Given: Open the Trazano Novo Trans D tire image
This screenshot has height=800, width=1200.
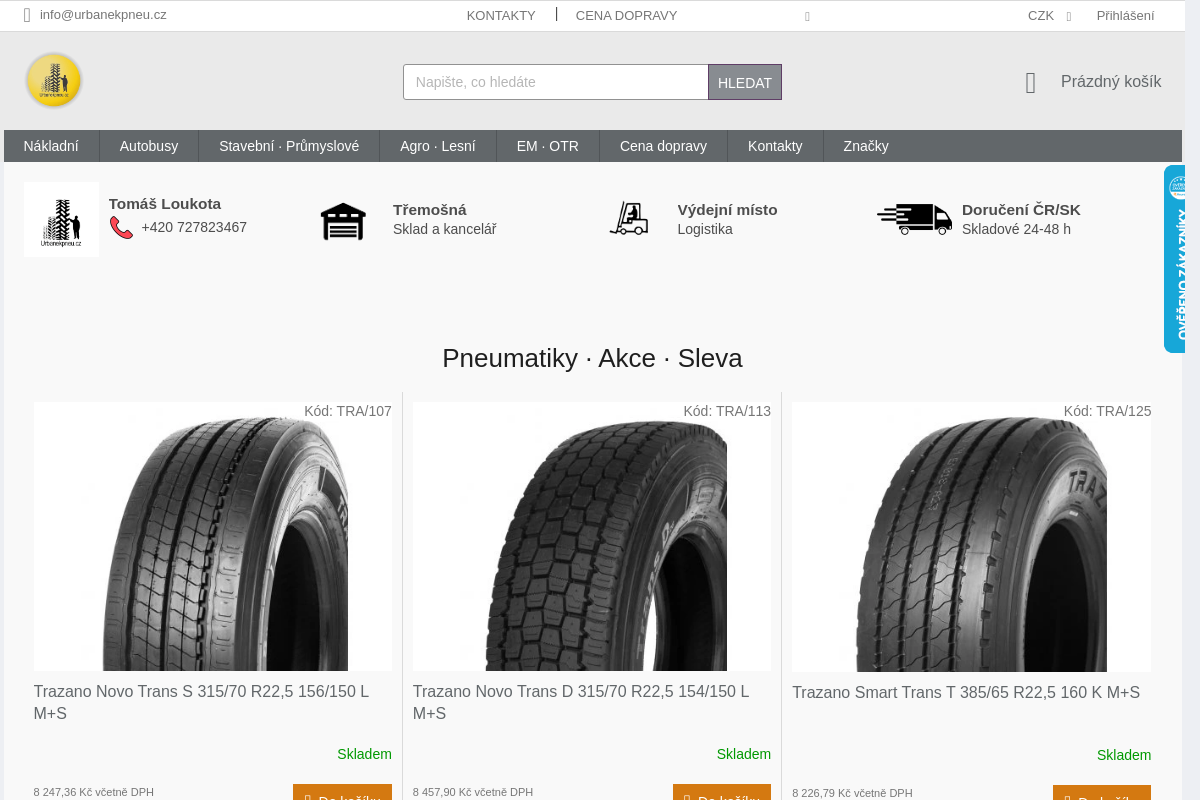Looking at the screenshot, I should coord(592,536).
